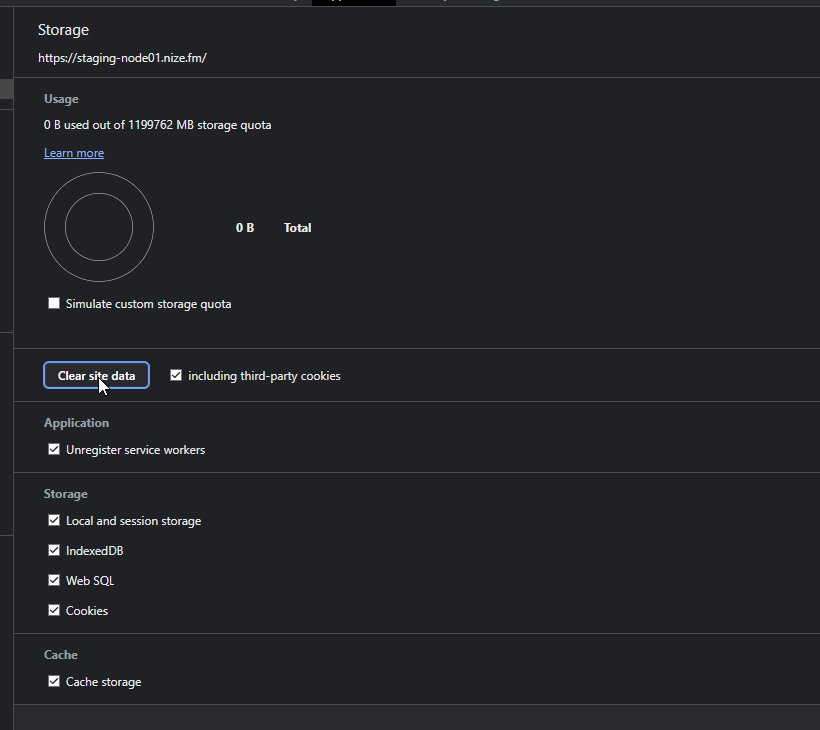Click the Clear site data button
This screenshot has height=730, width=820.
tap(96, 376)
